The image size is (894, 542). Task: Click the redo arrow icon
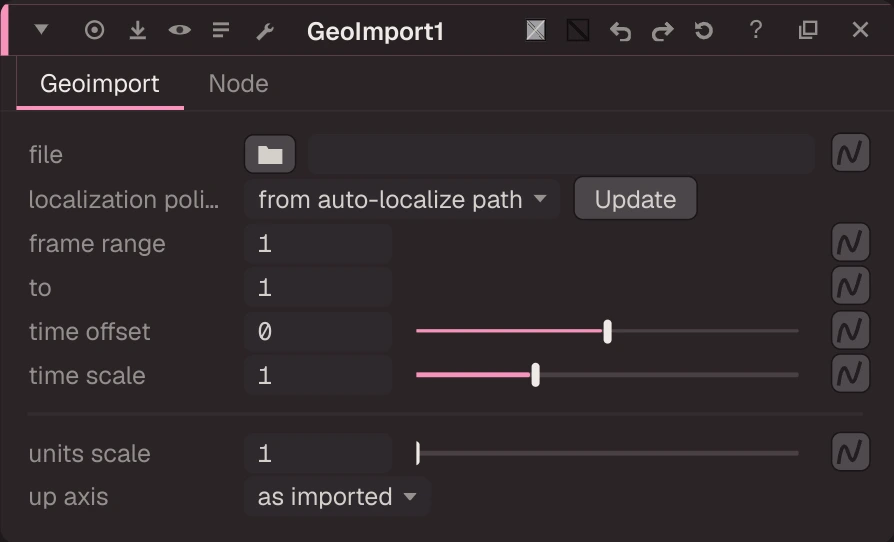pos(662,31)
